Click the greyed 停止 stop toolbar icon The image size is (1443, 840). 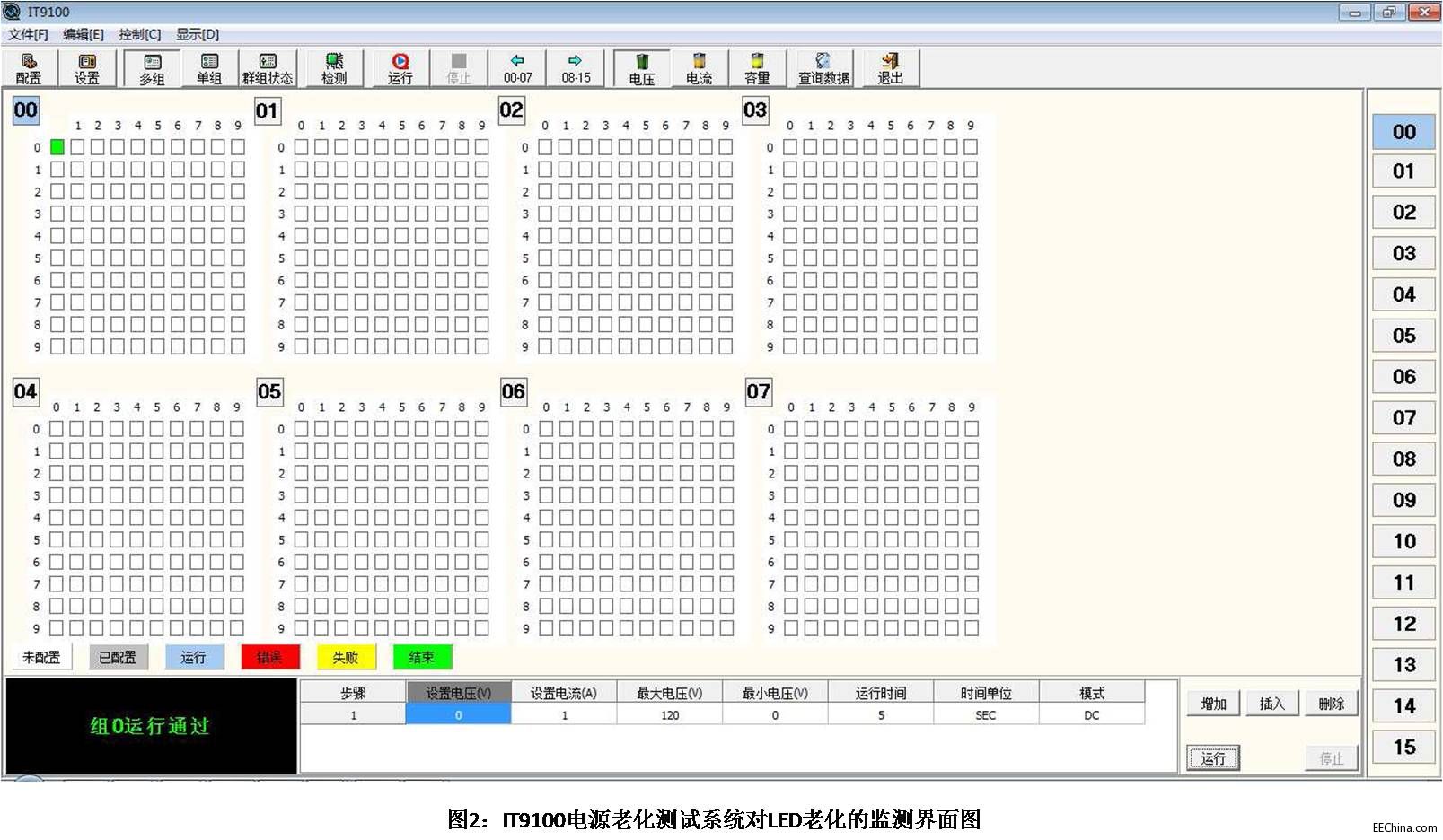tap(459, 68)
